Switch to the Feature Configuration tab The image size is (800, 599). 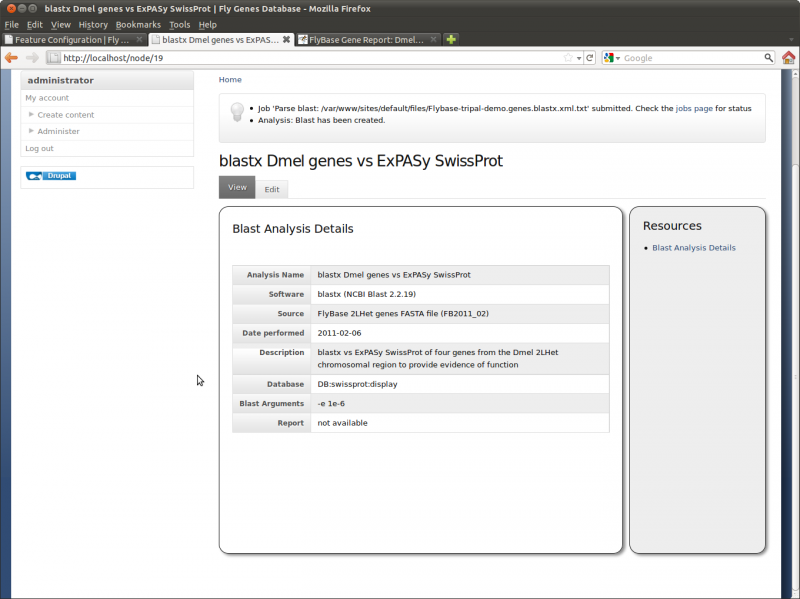tap(74, 39)
